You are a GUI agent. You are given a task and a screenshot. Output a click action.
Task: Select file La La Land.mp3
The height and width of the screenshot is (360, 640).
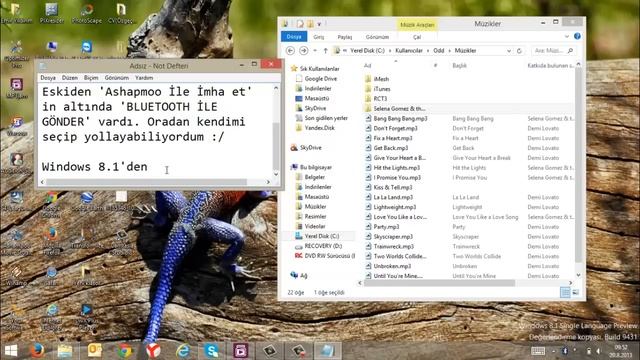(393, 197)
